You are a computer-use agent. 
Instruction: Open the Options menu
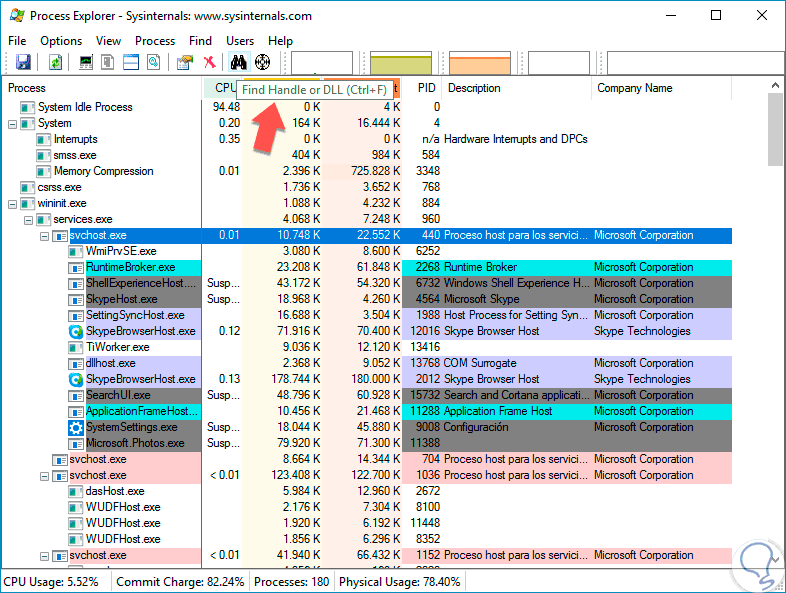click(x=61, y=41)
